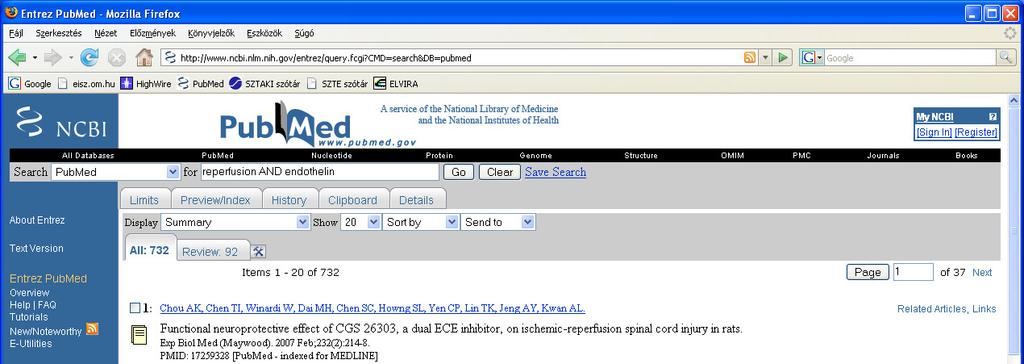Open the HighWire bookmark

pyautogui.click(x=146, y=84)
